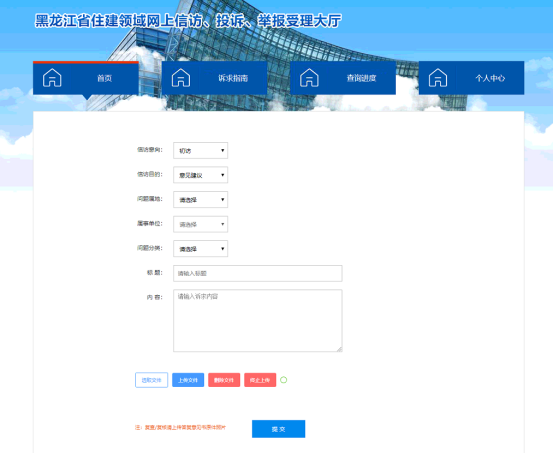The image size is (553, 453).
Task: Submit the form with 提交 button
Action: pos(279,429)
